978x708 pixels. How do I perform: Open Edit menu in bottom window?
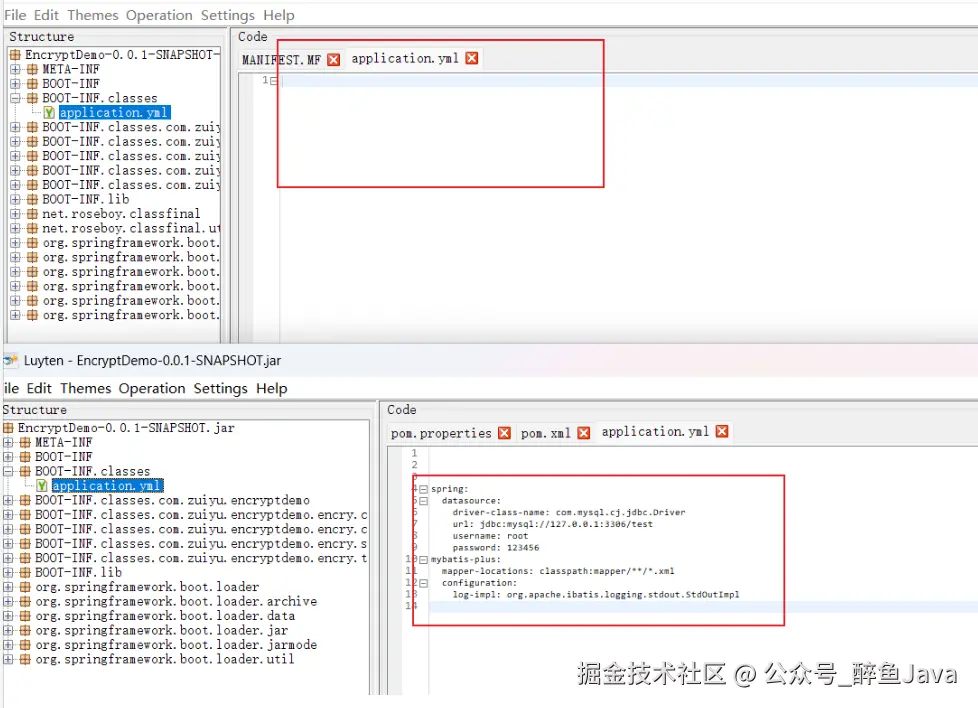[x=39, y=389]
